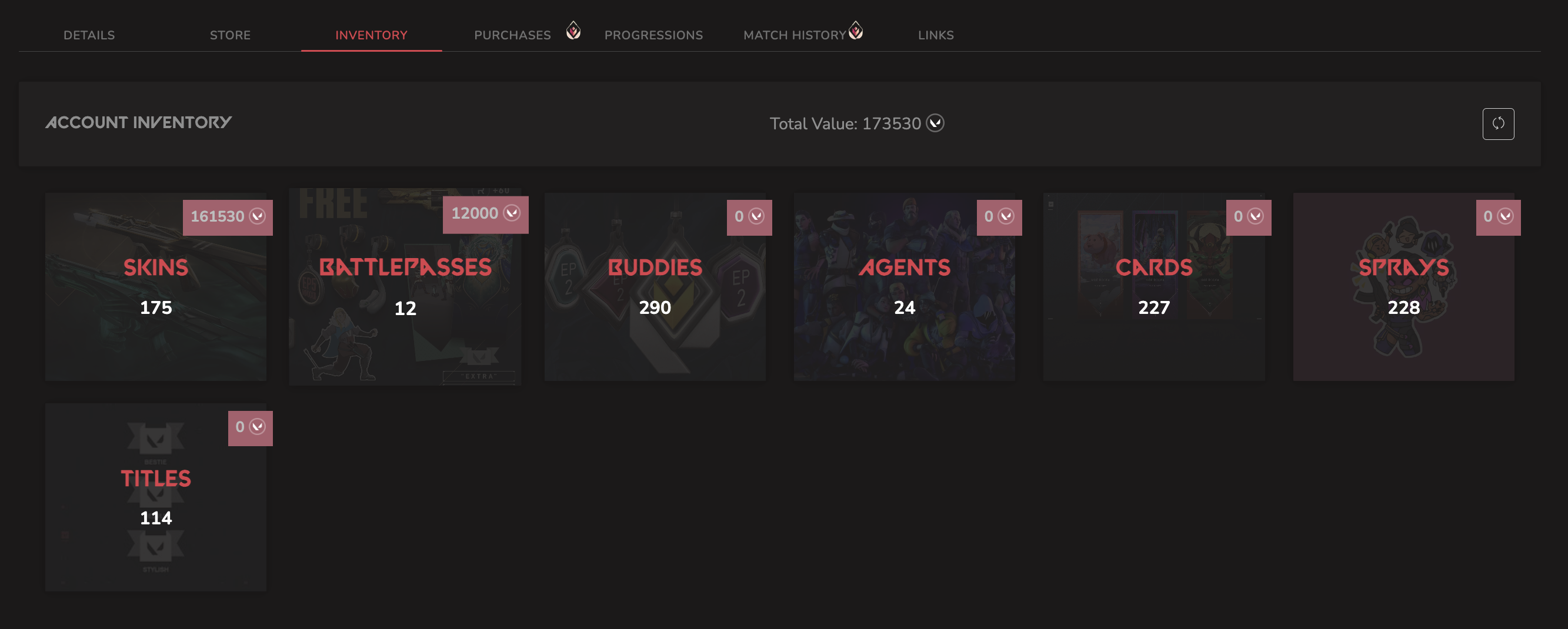Click the refresh inventory icon button

pyautogui.click(x=1498, y=123)
